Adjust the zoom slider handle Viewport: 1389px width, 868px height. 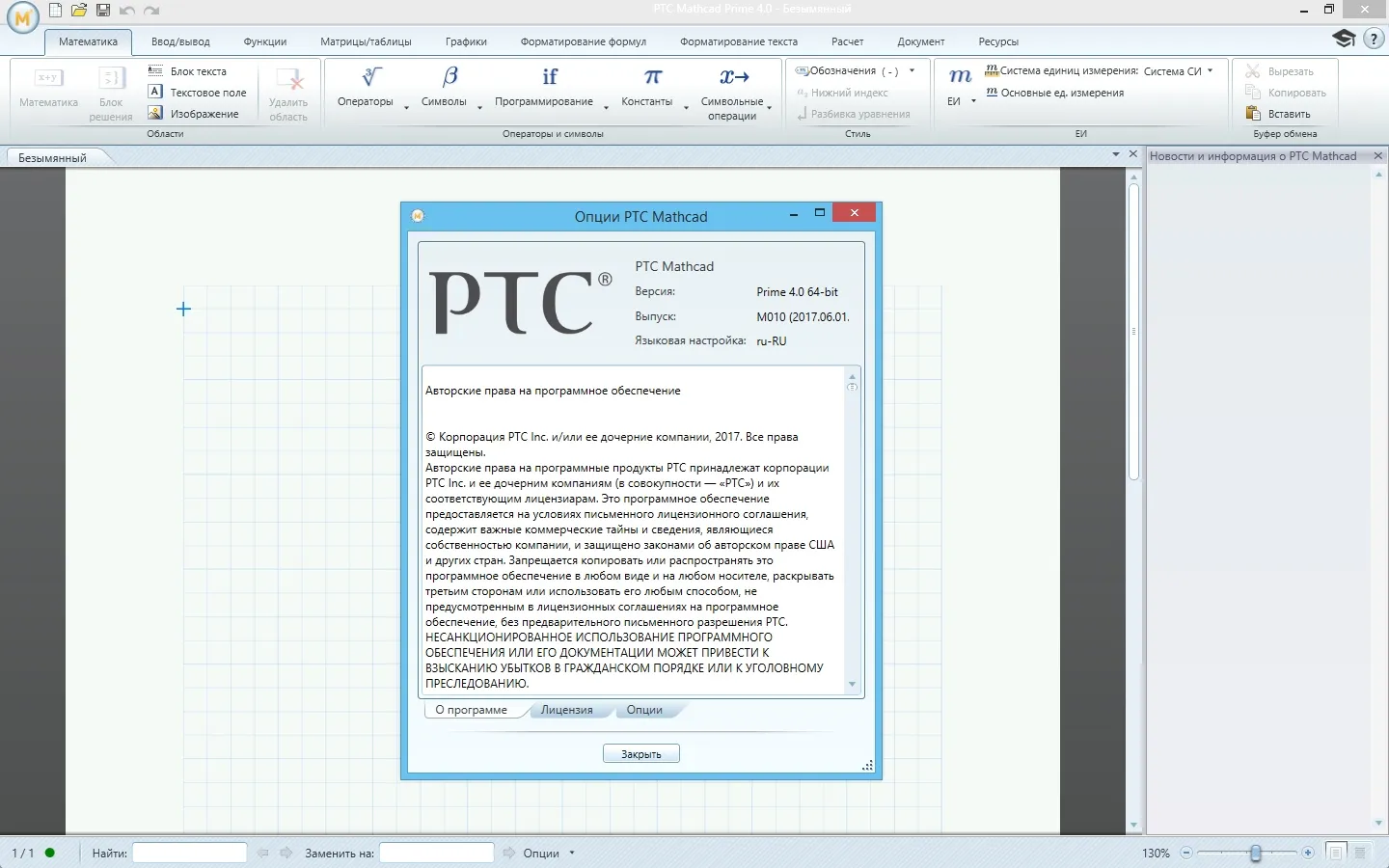[x=1255, y=853]
